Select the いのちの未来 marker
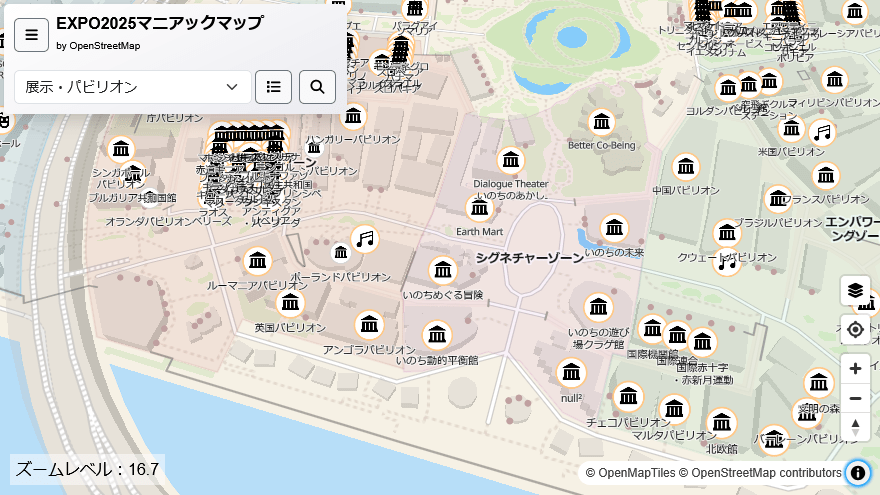This screenshot has width=880, height=495. (614, 228)
